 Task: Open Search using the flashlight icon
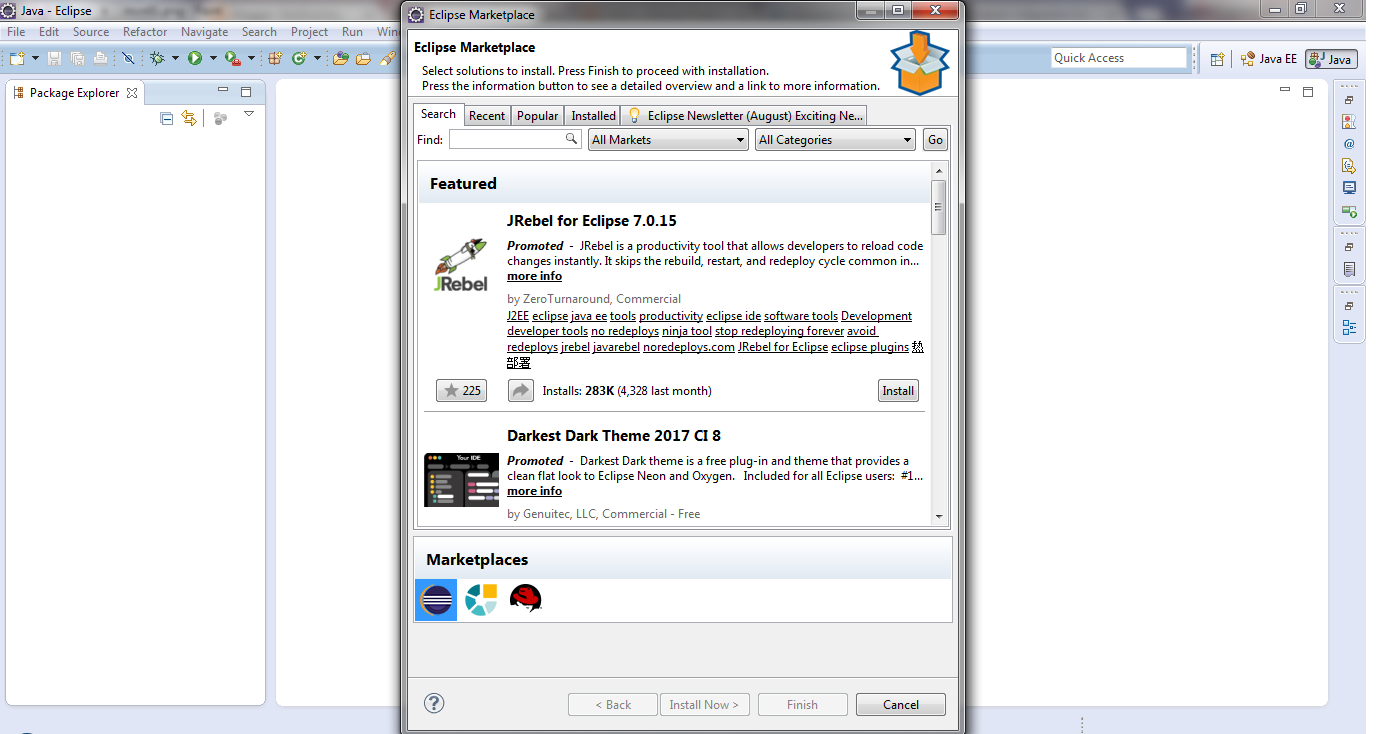[390, 58]
